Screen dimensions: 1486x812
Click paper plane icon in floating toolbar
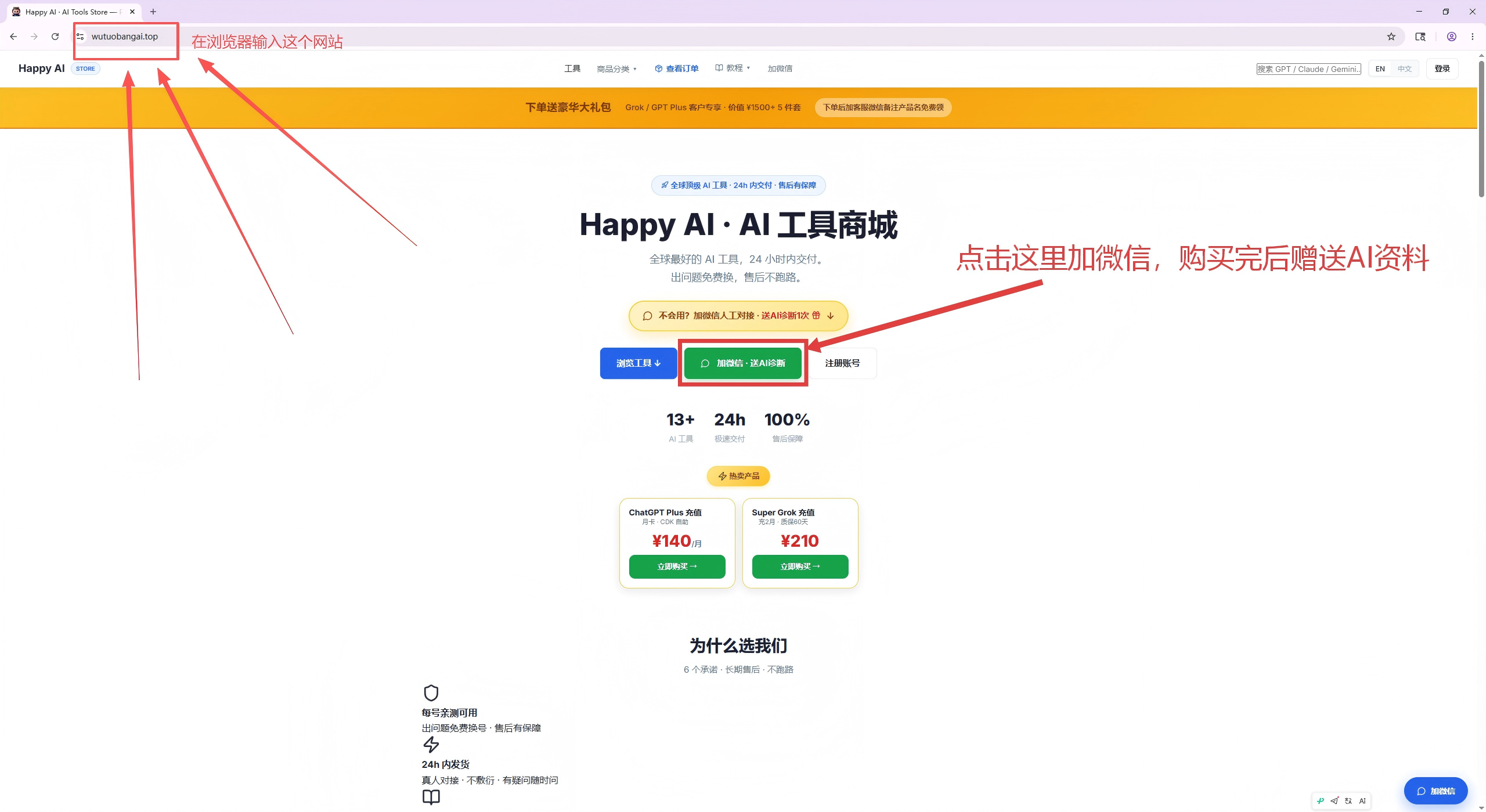pyautogui.click(x=1334, y=801)
